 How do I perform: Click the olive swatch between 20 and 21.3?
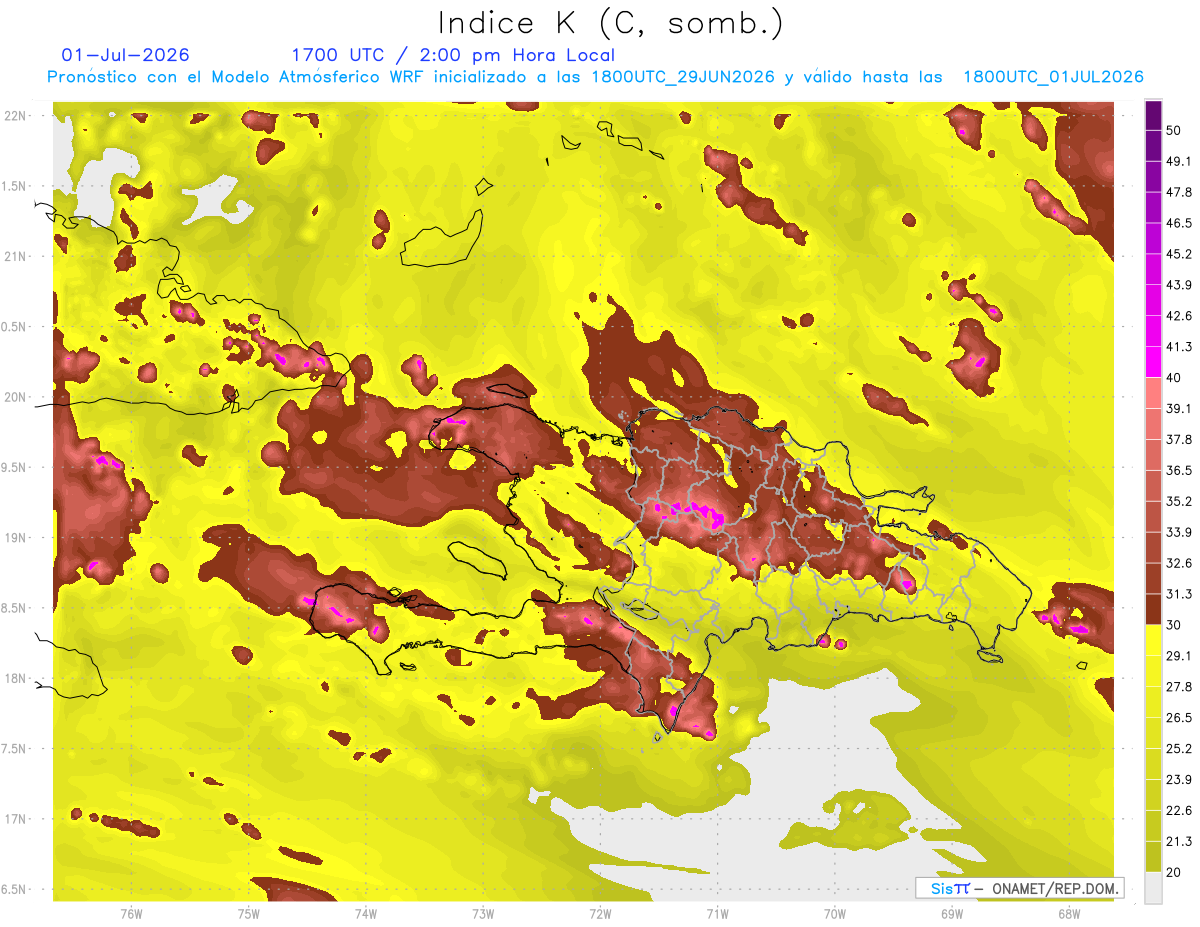tap(1153, 856)
